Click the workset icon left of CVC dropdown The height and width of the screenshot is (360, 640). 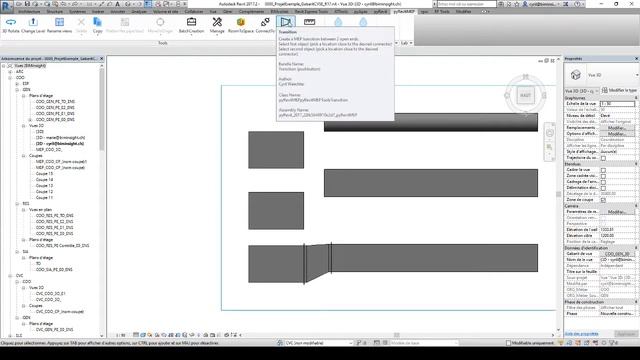coord(280,343)
